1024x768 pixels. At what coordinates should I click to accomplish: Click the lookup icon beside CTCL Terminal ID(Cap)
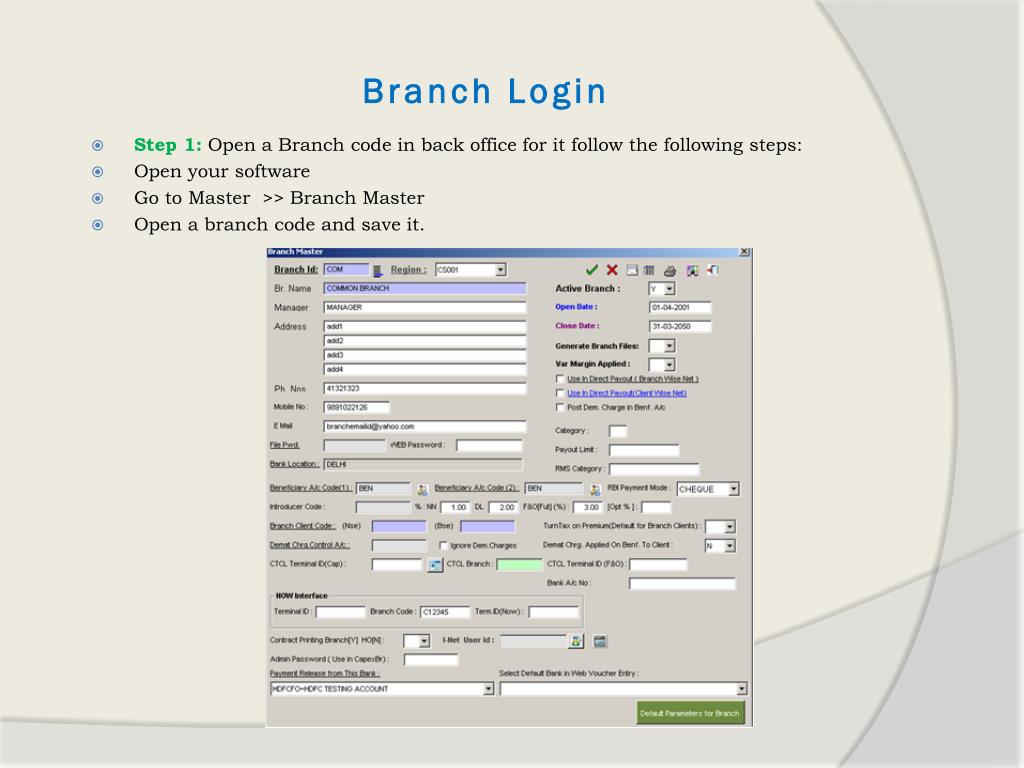coord(434,564)
